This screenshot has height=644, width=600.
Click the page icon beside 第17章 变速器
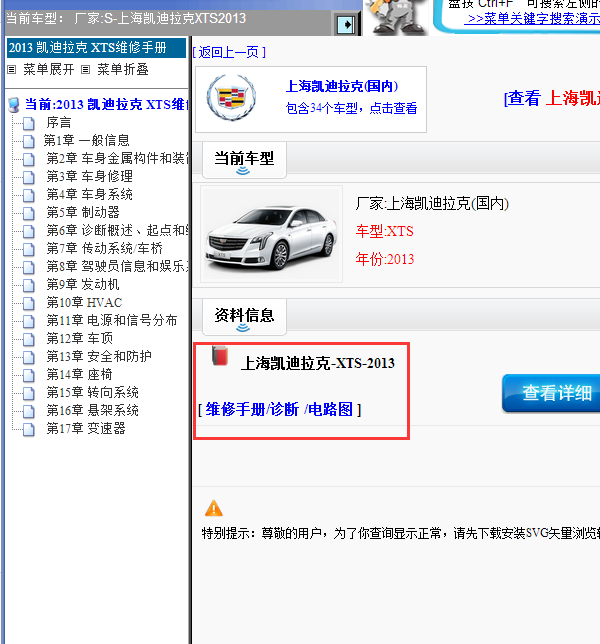tap(28, 429)
